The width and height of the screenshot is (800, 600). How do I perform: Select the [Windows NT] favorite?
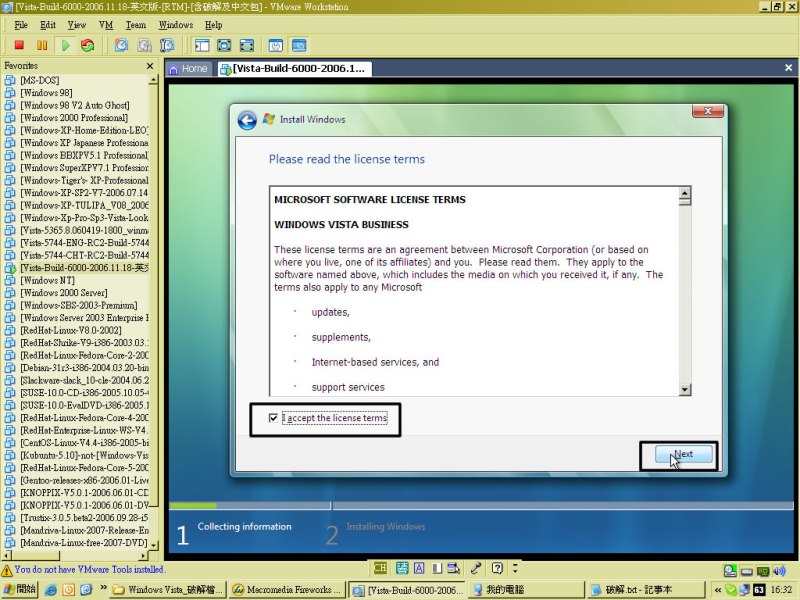pyautogui.click(x=47, y=281)
